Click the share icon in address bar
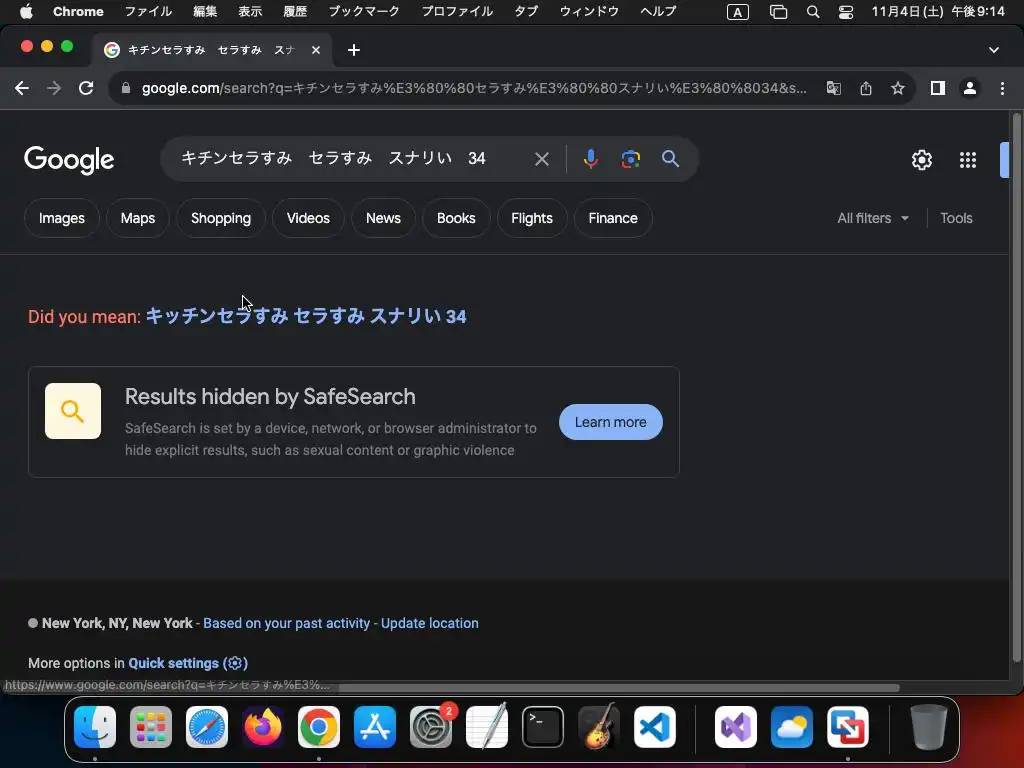This screenshot has height=768, width=1024. pyautogui.click(x=866, y=88)
